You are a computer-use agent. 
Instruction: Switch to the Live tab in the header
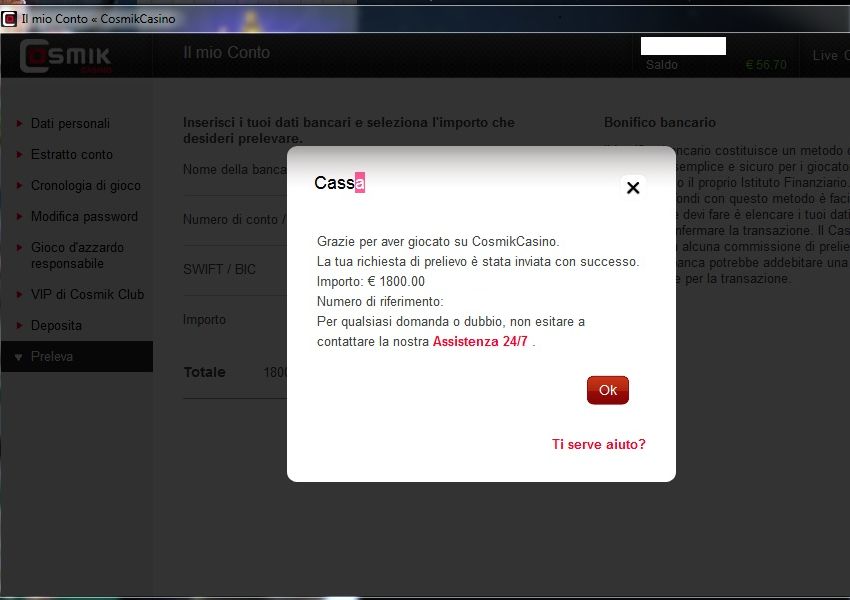point(829,56)
